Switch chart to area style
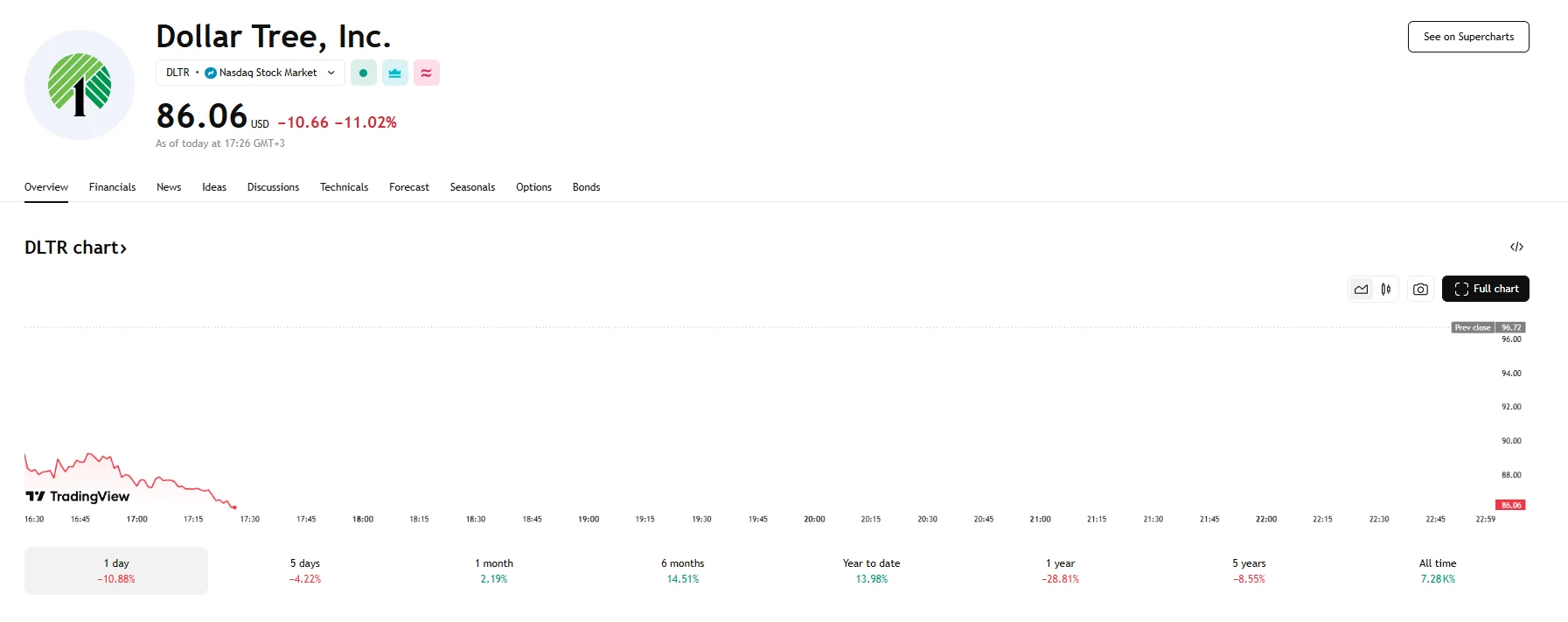 [x=1361, y=289]
